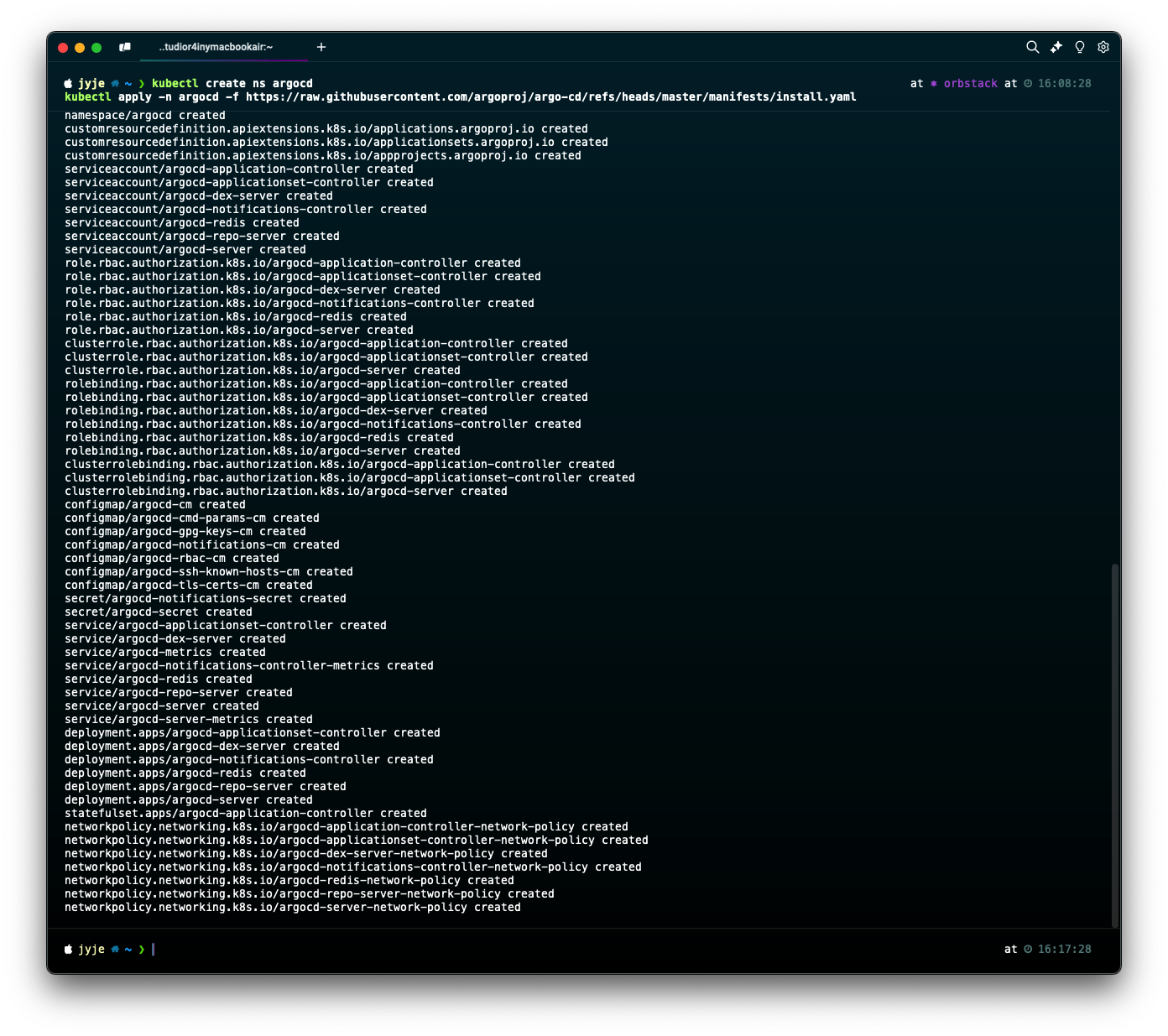This screenshot has width=1168, height=1036.
Task: Click the home icon in top prompt
Action: tap(115, 84)
